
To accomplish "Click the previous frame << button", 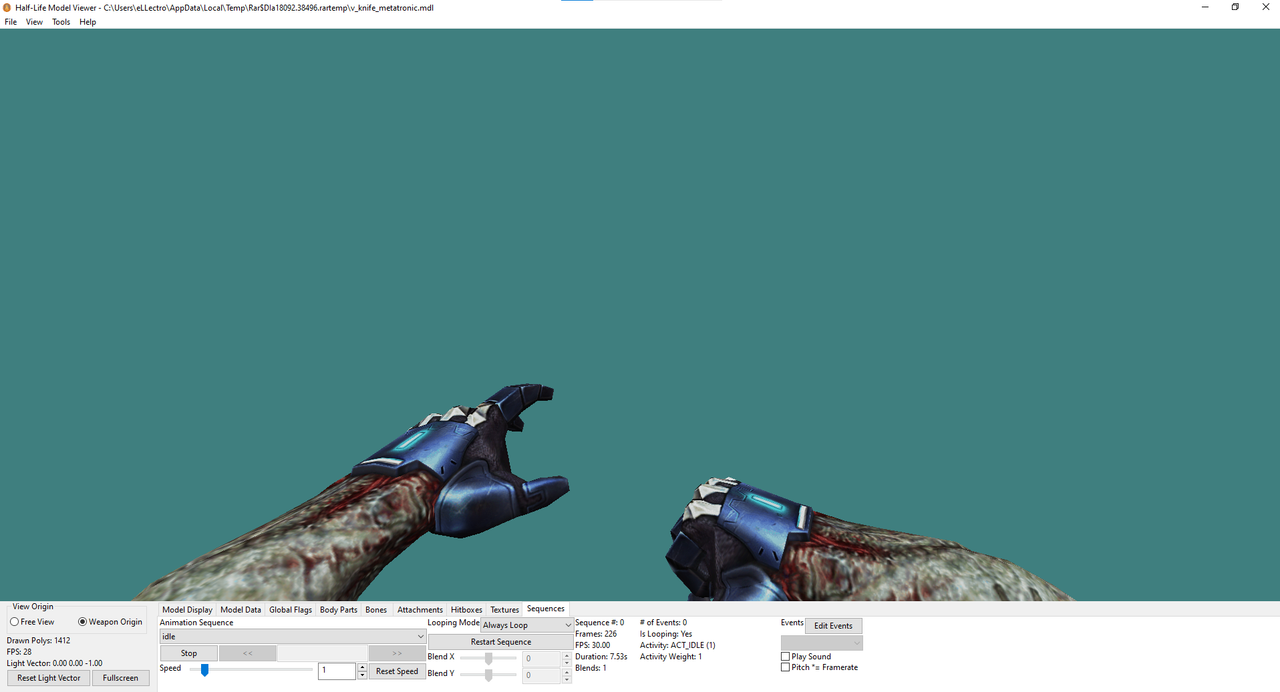I will click(x=248, y=653).
